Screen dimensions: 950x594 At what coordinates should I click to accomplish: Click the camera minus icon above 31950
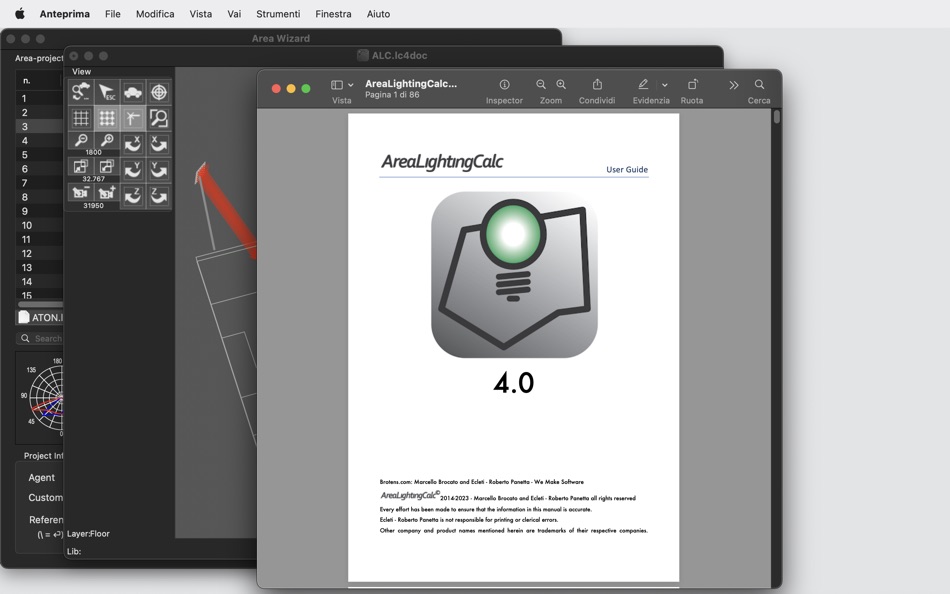tap(81, 193)
